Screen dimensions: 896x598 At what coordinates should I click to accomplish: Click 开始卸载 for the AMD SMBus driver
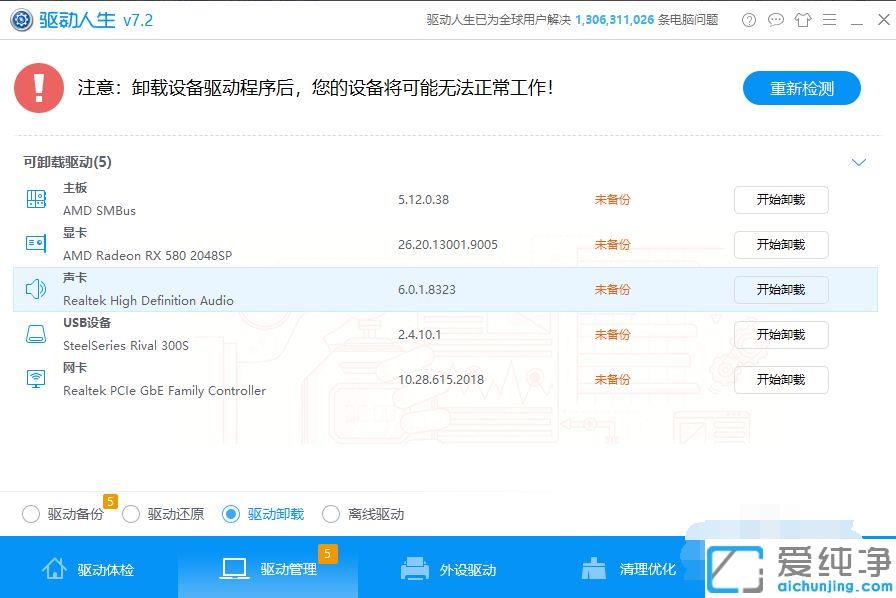click(781, 199)
